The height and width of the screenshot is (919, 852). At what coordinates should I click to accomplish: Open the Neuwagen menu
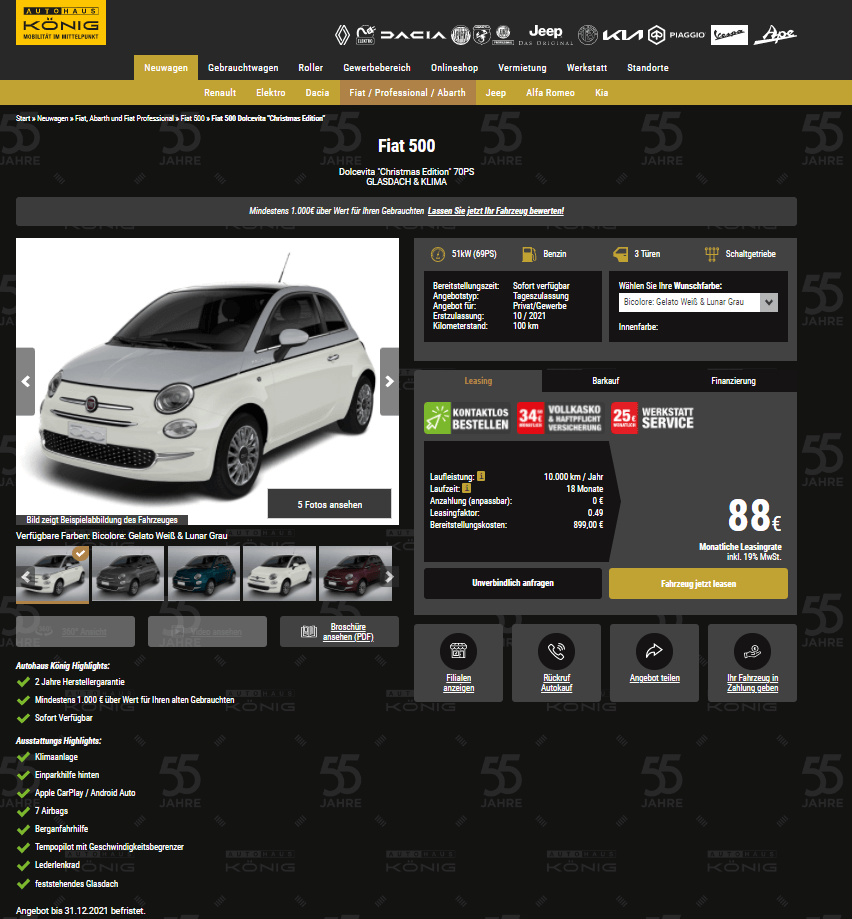pos(166,67)
